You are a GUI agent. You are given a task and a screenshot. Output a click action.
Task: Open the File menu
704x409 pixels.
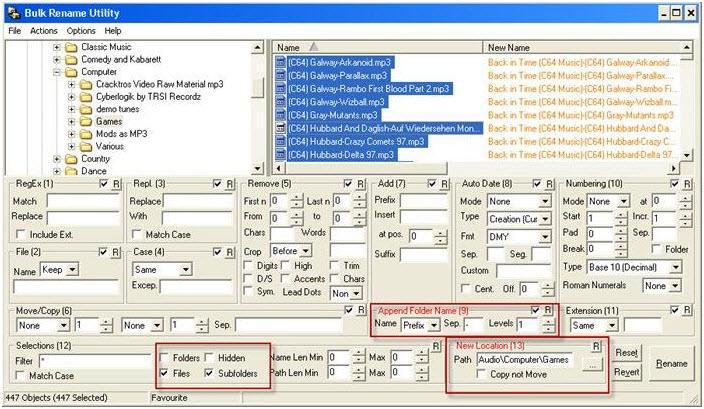click(14, 31)
